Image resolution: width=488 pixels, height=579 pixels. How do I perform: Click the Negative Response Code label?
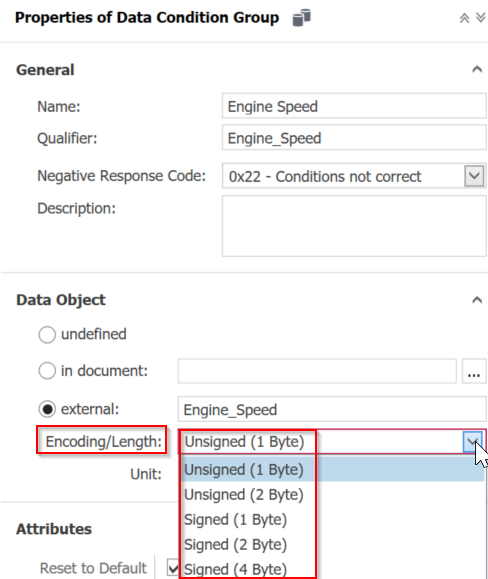[x=121, y=176]
